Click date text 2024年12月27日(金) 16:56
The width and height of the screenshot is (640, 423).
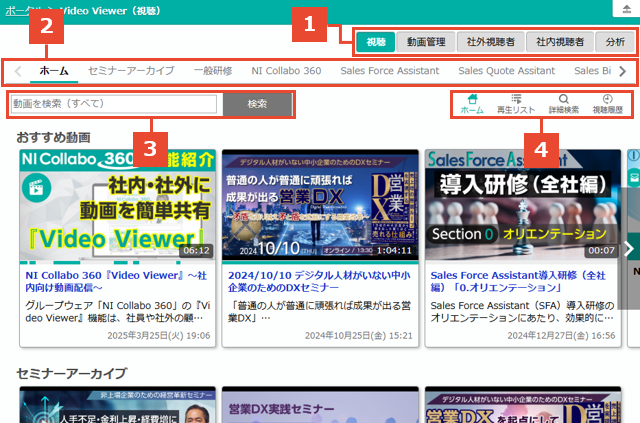(561, 336)
